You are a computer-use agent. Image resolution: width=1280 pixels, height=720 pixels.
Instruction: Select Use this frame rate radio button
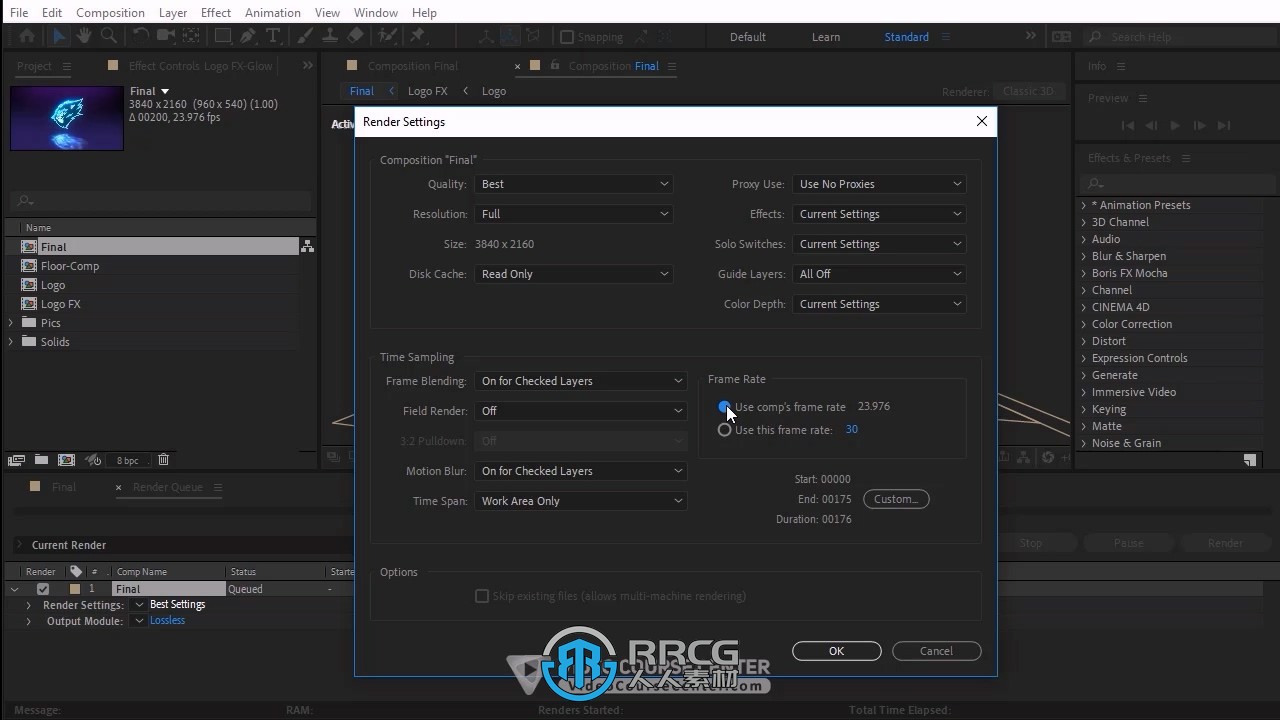[x=724, y=430]
